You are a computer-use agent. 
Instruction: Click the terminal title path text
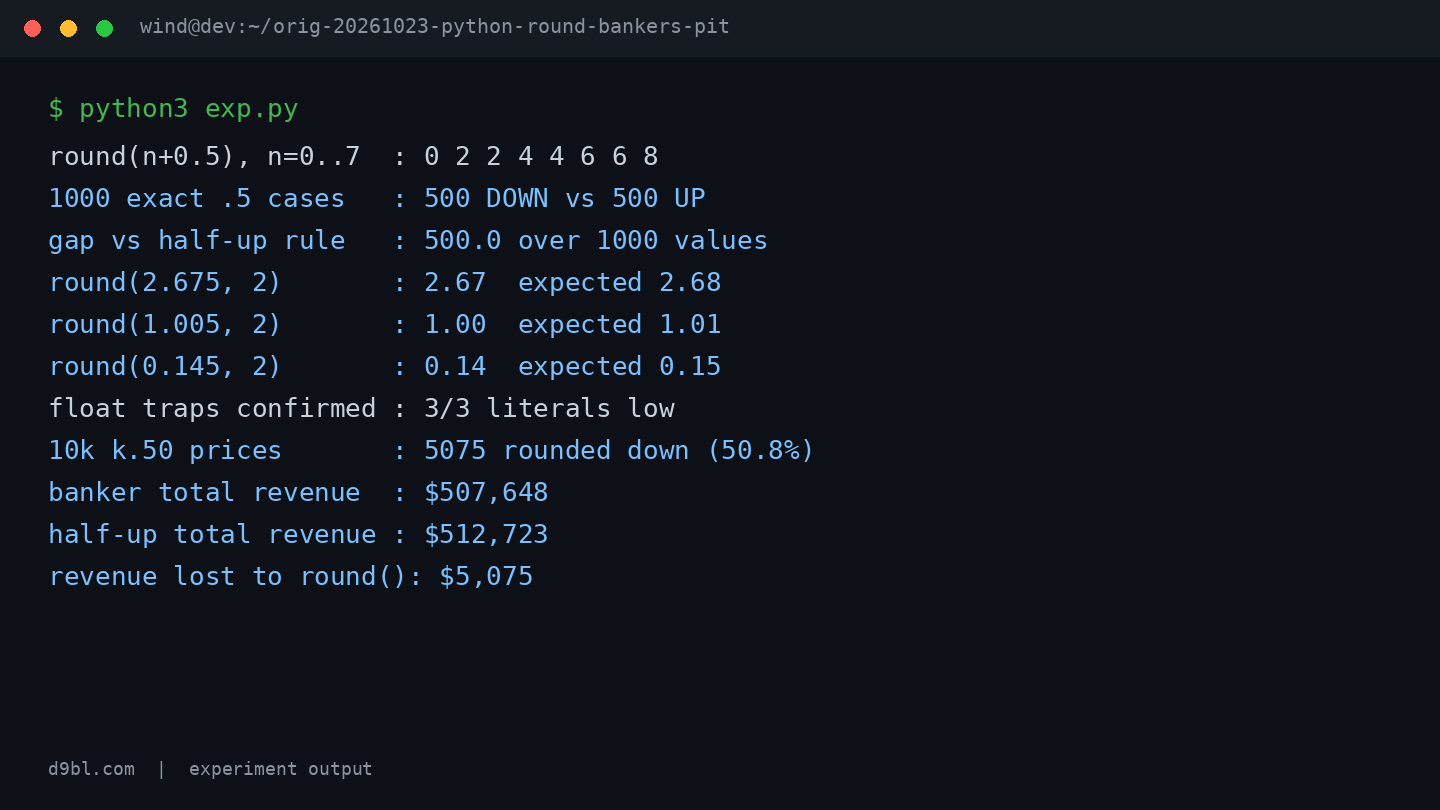pos(435,27)
